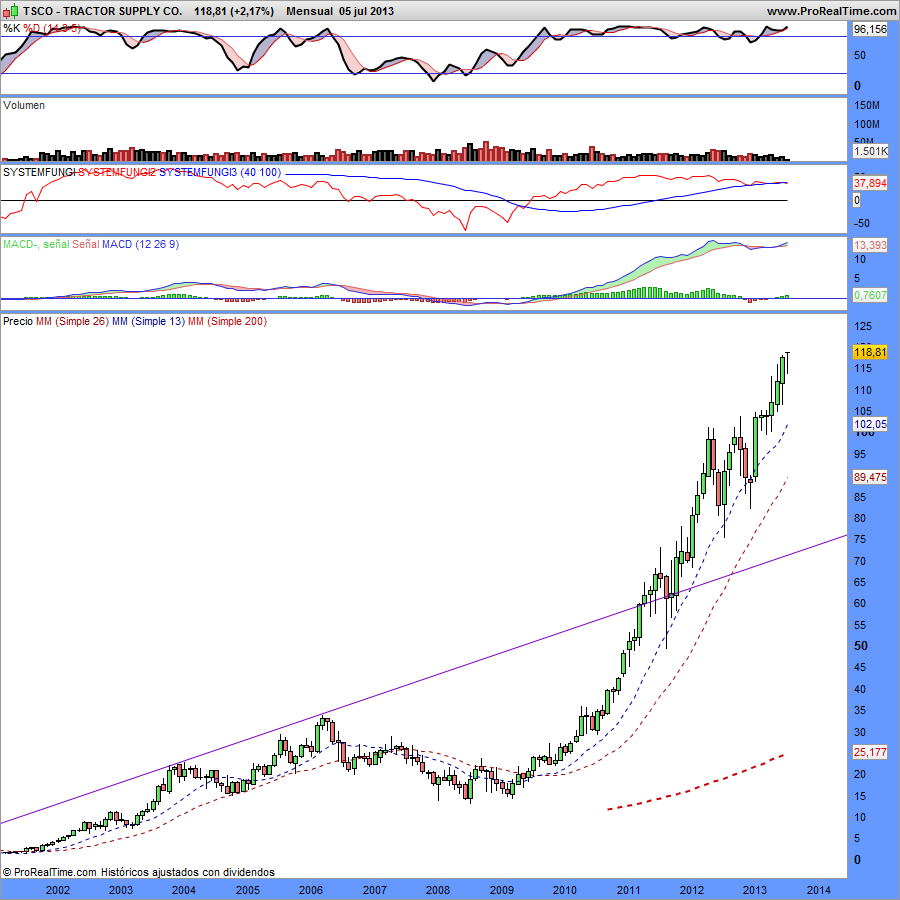Click the 2008 year on time axis

click(x=437, y=890)
